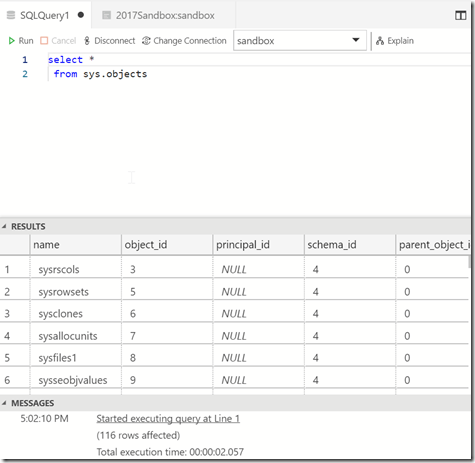The height and width of the screenshot is (463, 475).
Task: Select the 'name' column header
Action: 76,245
